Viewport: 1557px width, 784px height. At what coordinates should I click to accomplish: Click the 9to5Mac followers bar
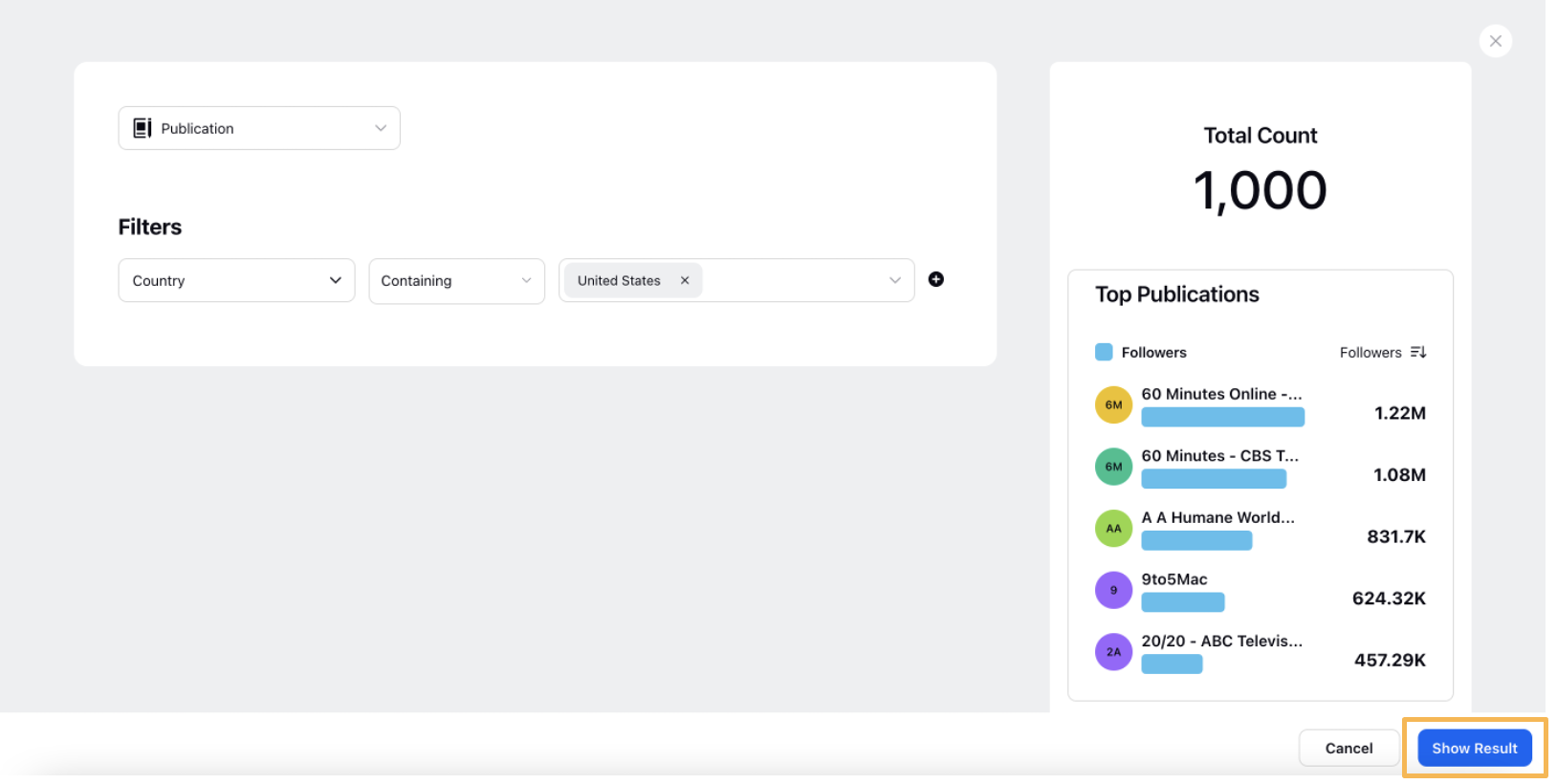point(1182,602)
